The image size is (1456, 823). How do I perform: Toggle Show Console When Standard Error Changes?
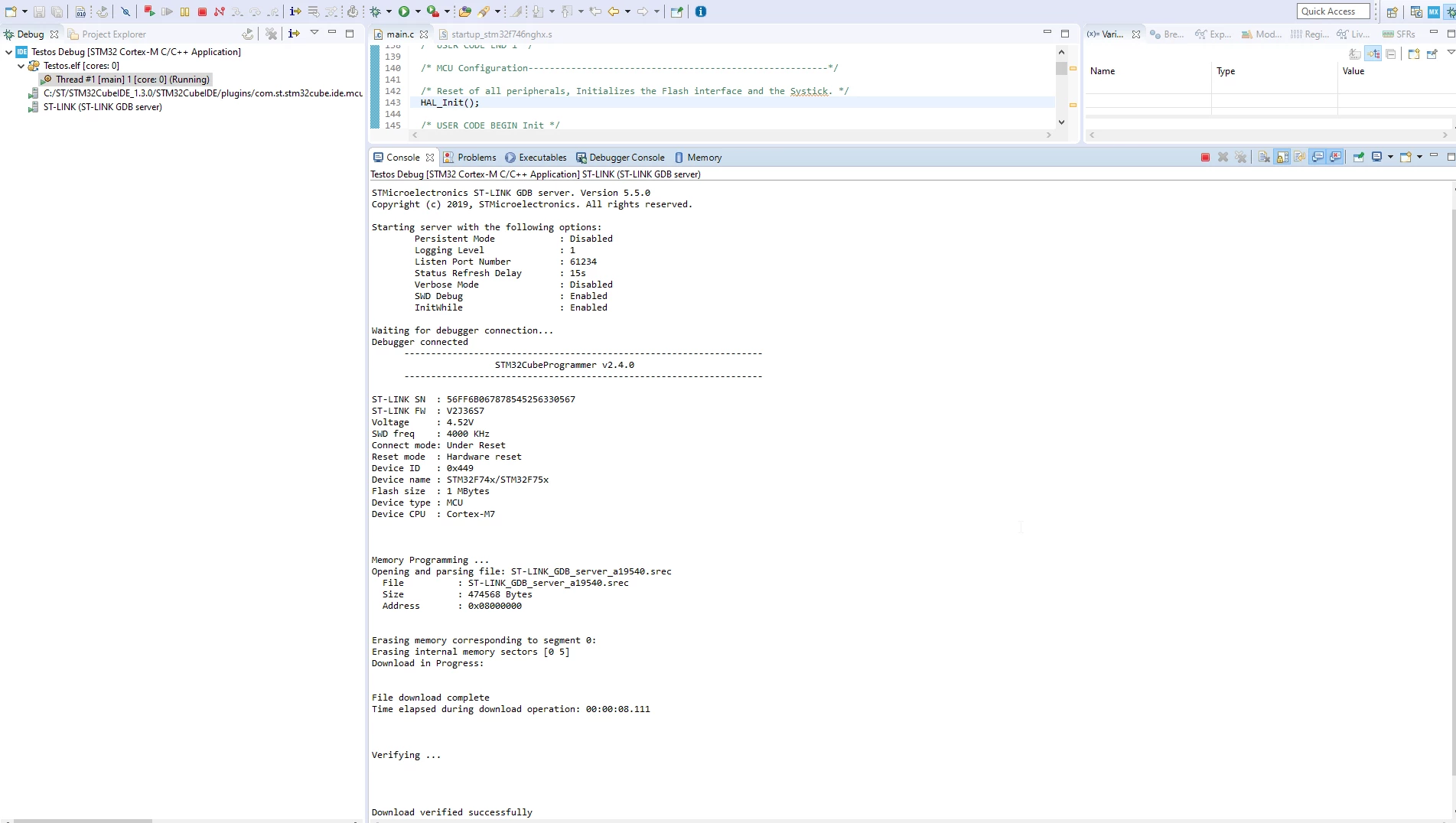click(x=1336, y=158)
